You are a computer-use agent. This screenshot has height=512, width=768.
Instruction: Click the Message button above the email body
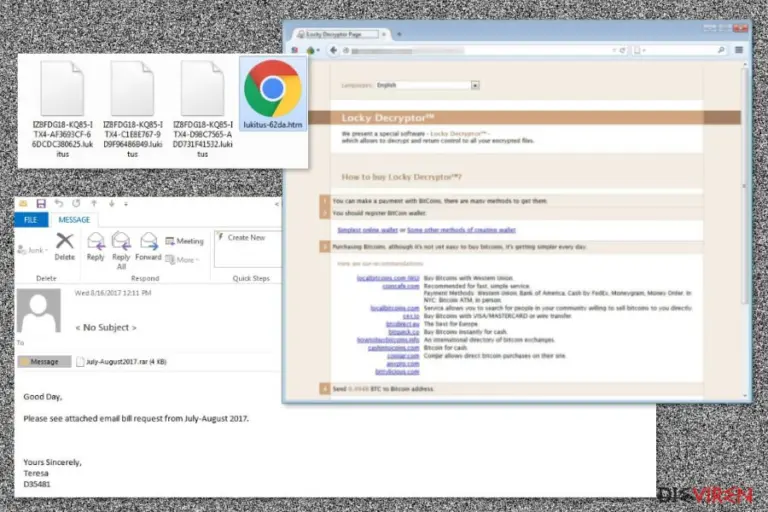(45, 362)
